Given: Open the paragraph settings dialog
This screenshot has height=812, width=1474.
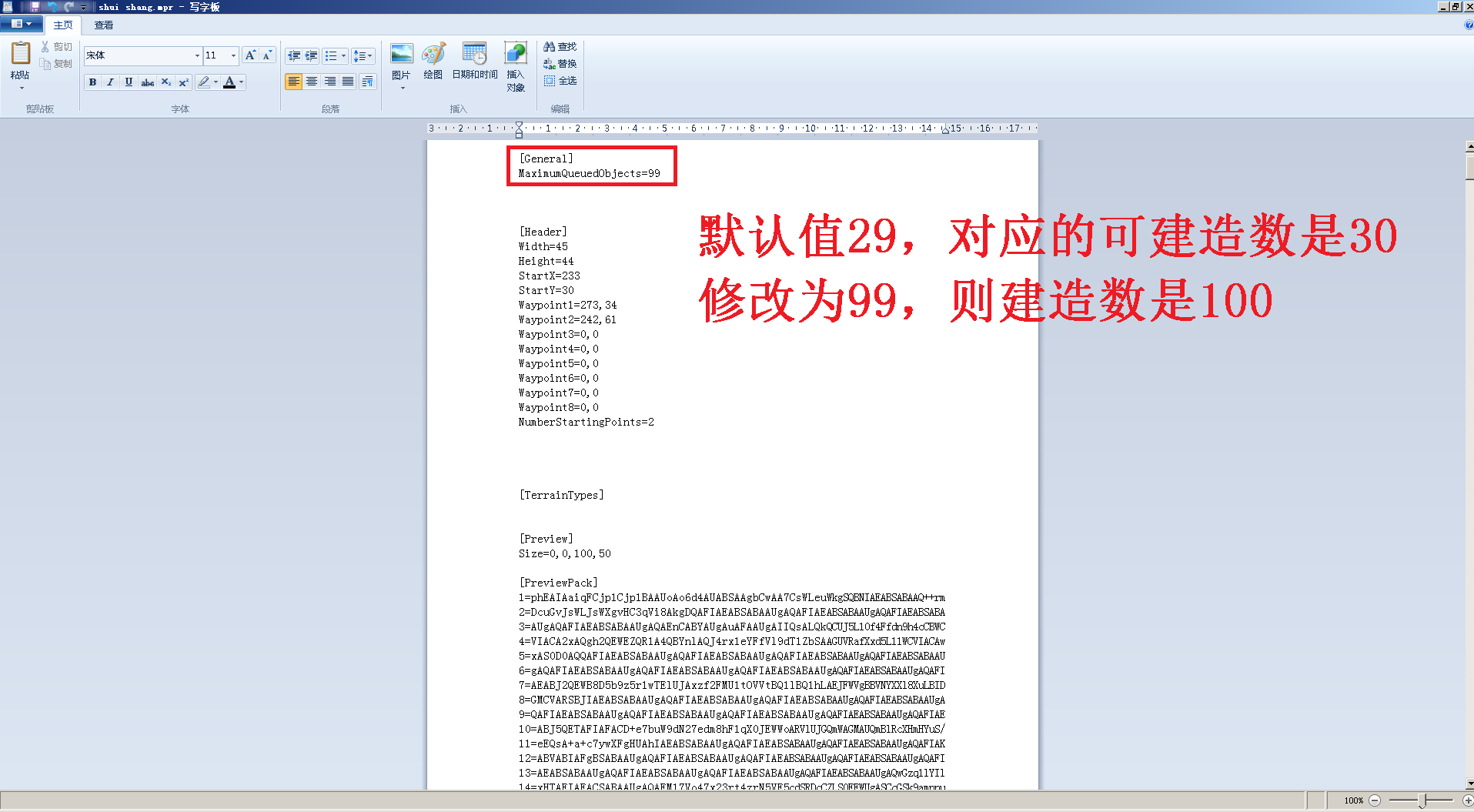Looking at the screenshot, I should pyautogui.click(x=368, y=82).
